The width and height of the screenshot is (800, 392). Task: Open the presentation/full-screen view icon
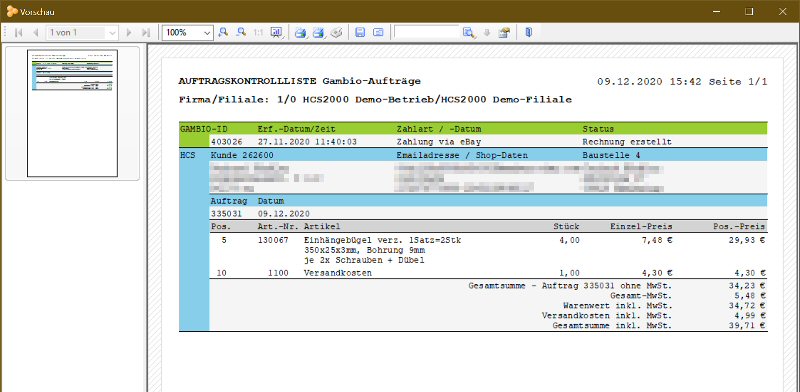point(277,32)
